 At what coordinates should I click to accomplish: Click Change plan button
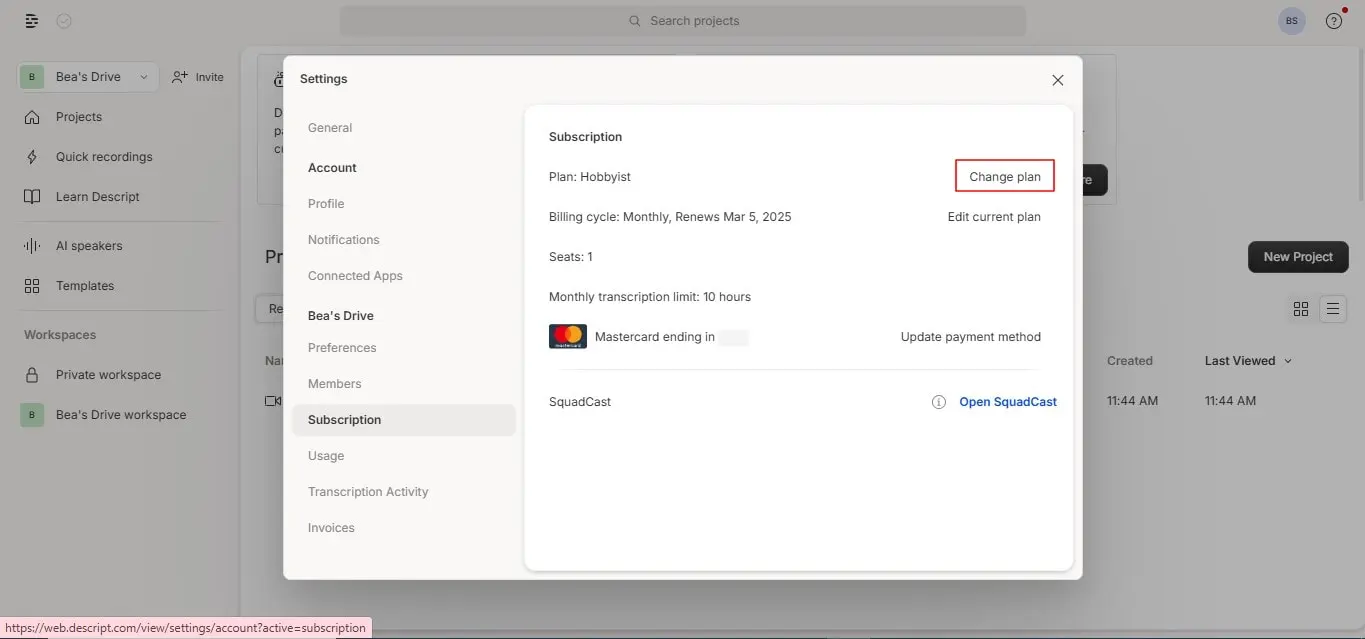tap(1005, 177)
